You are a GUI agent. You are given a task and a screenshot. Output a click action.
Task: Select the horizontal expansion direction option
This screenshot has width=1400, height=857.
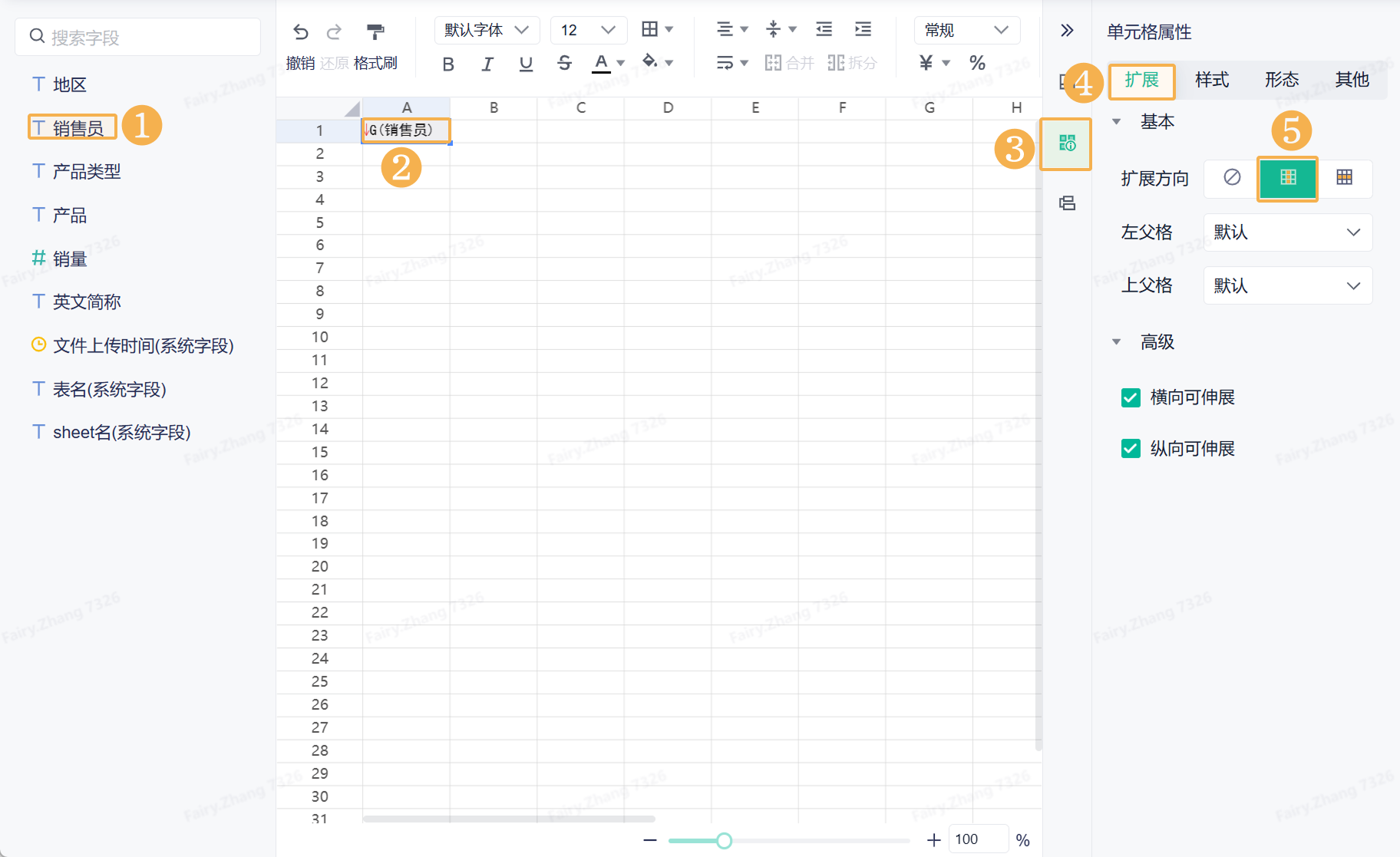(1345, 178)
